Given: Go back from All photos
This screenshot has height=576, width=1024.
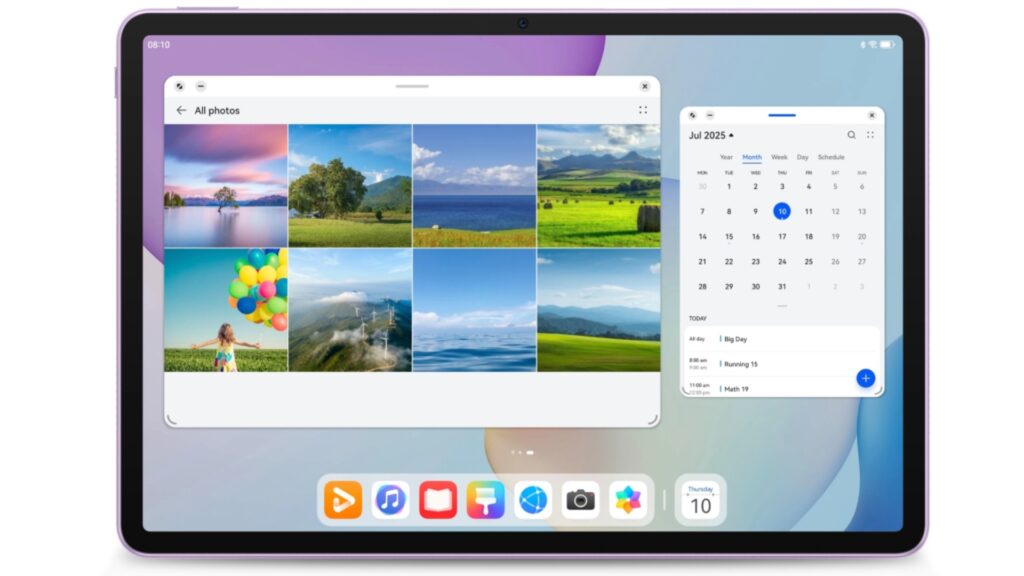Looking at the screenshot, I should coord(181,110).
